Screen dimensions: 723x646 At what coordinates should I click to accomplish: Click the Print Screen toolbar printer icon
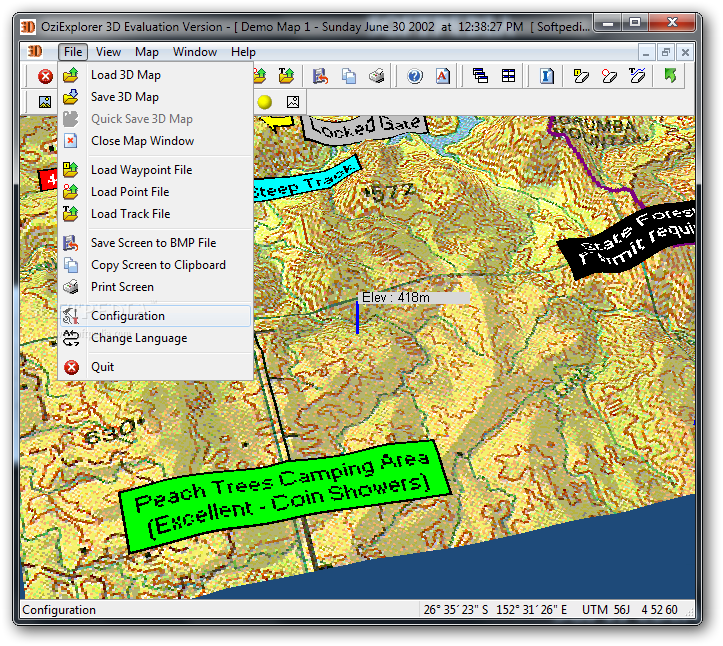(x=377, y=76)
